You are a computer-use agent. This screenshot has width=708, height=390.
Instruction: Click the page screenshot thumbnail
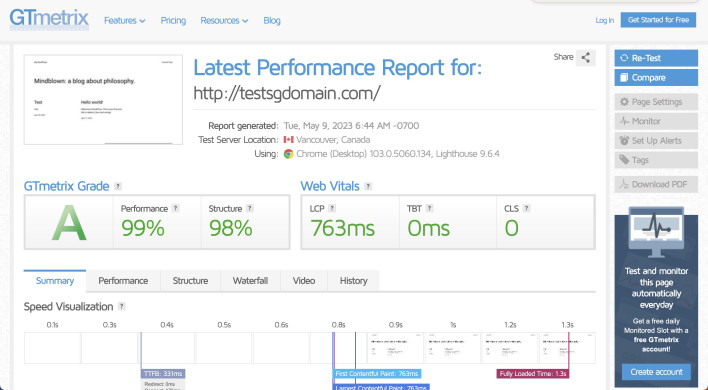tap(103, 100)
